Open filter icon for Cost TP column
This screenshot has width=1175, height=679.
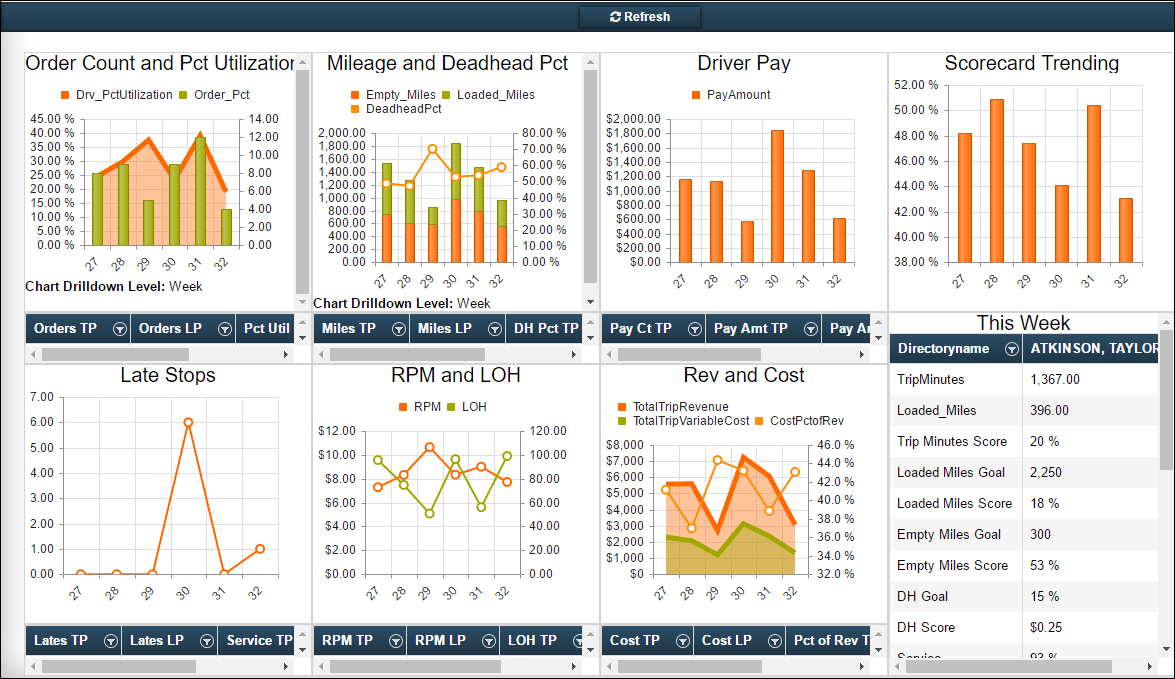[683, 641]
